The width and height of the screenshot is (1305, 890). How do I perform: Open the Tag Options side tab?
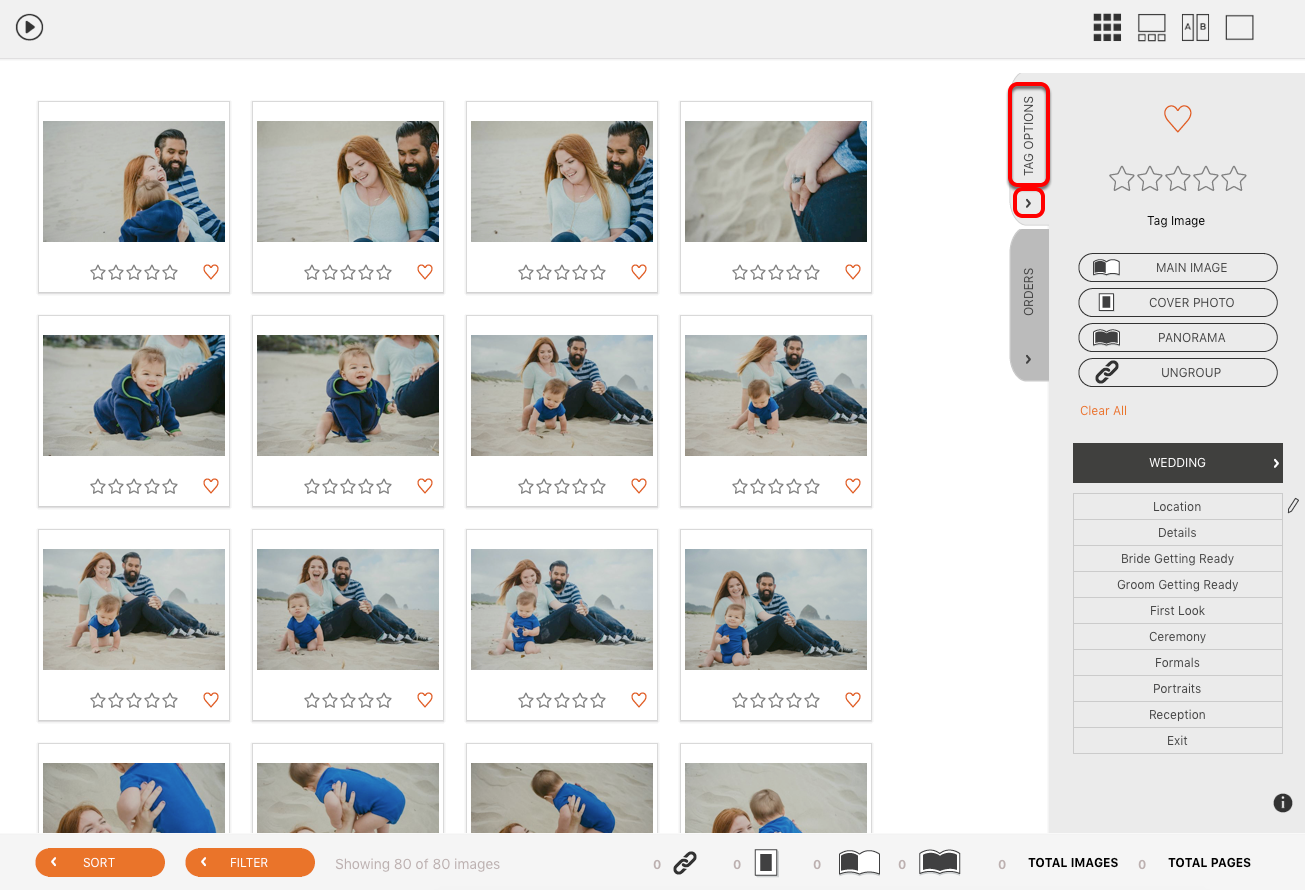(1029, 135)
